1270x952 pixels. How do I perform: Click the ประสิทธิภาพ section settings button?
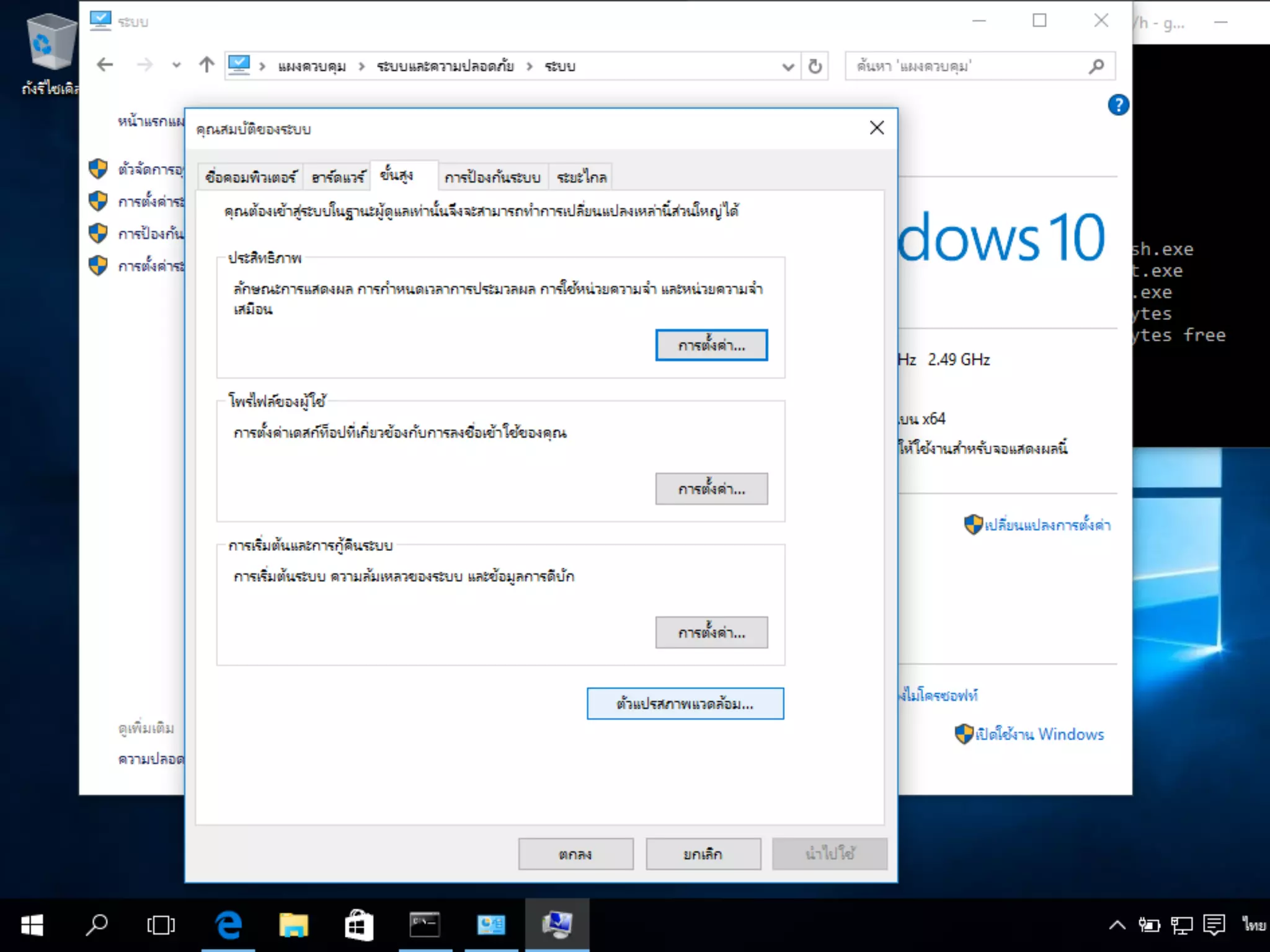(x=711, y=345)
